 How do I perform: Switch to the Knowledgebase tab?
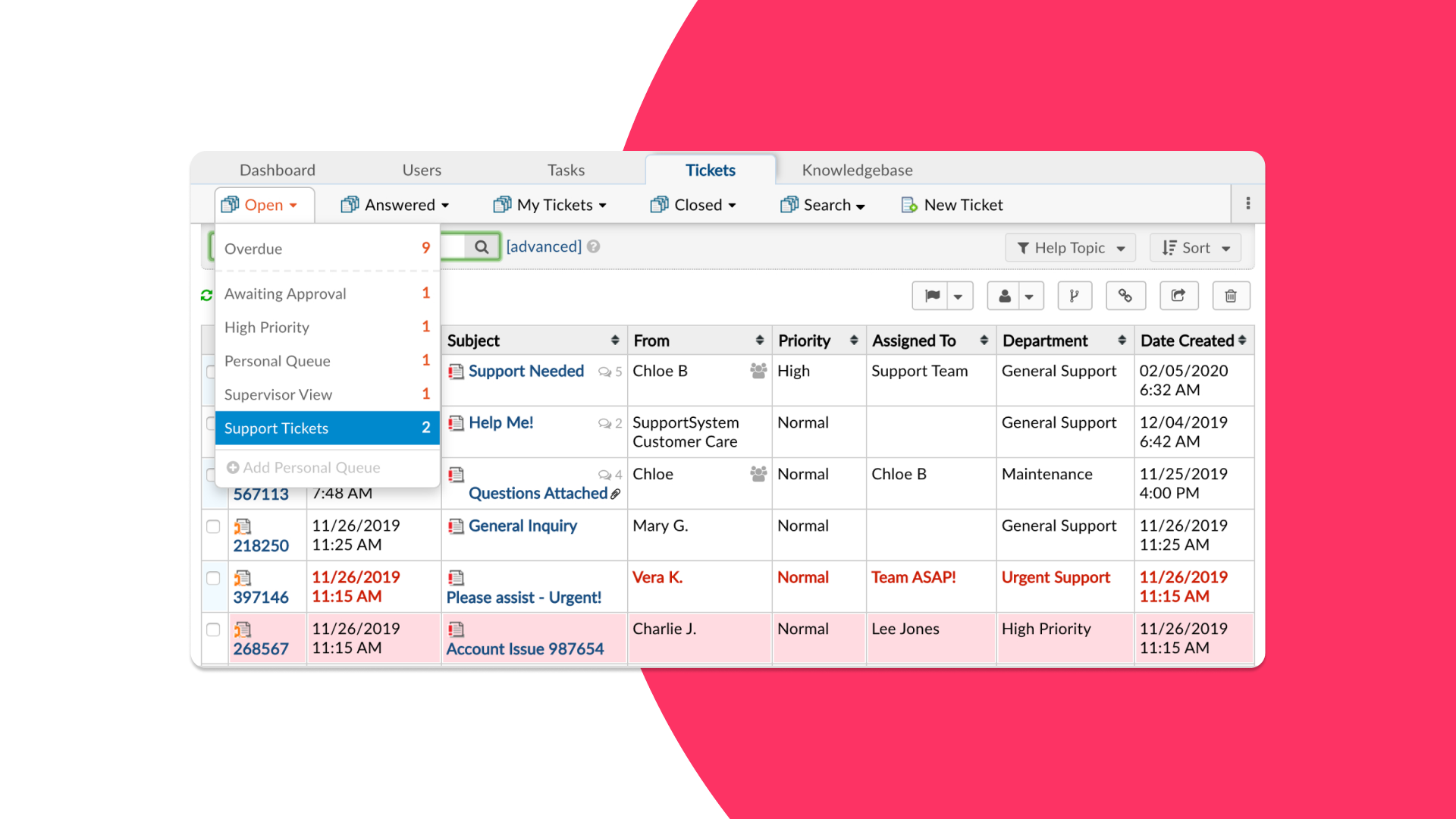click(857, 170)
